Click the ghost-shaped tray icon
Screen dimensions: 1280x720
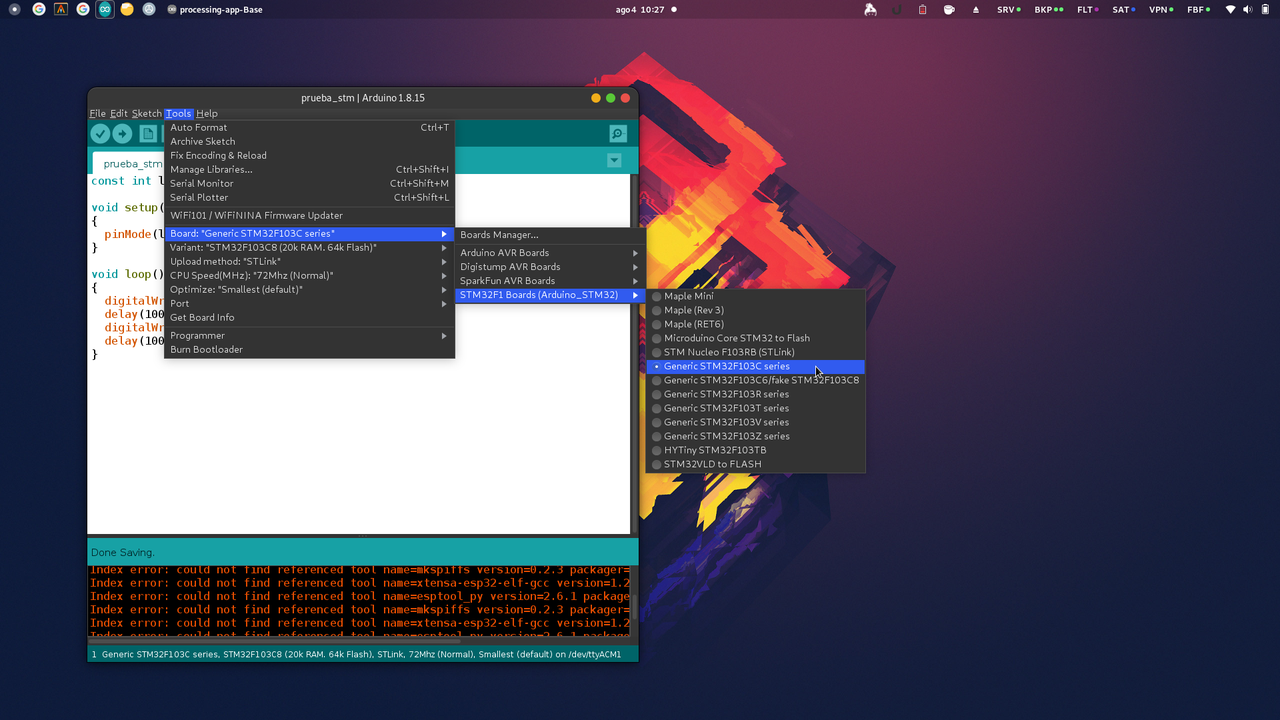point(870,9)
